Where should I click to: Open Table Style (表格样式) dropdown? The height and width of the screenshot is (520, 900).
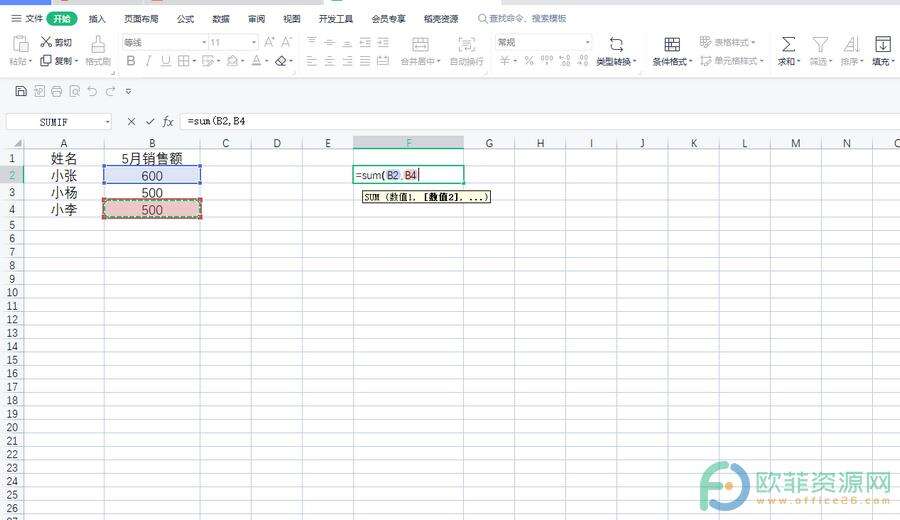coord(727,42)
